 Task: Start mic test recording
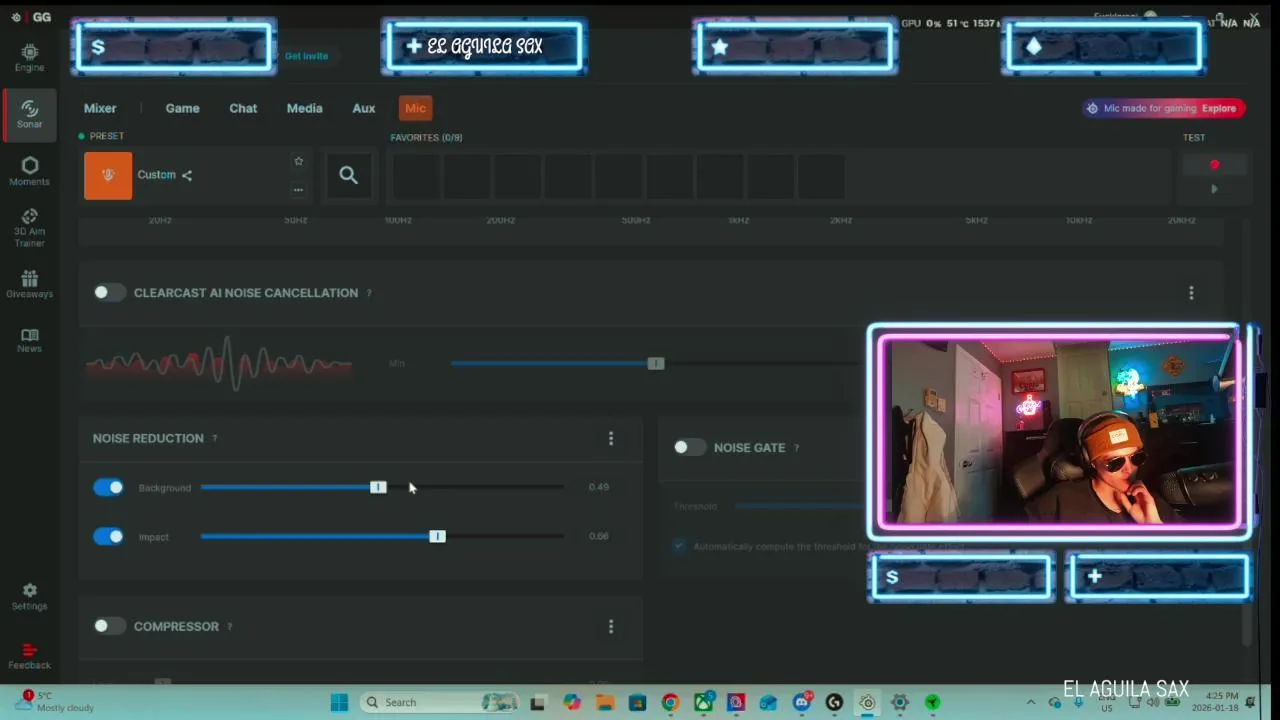coord(1215,165)
